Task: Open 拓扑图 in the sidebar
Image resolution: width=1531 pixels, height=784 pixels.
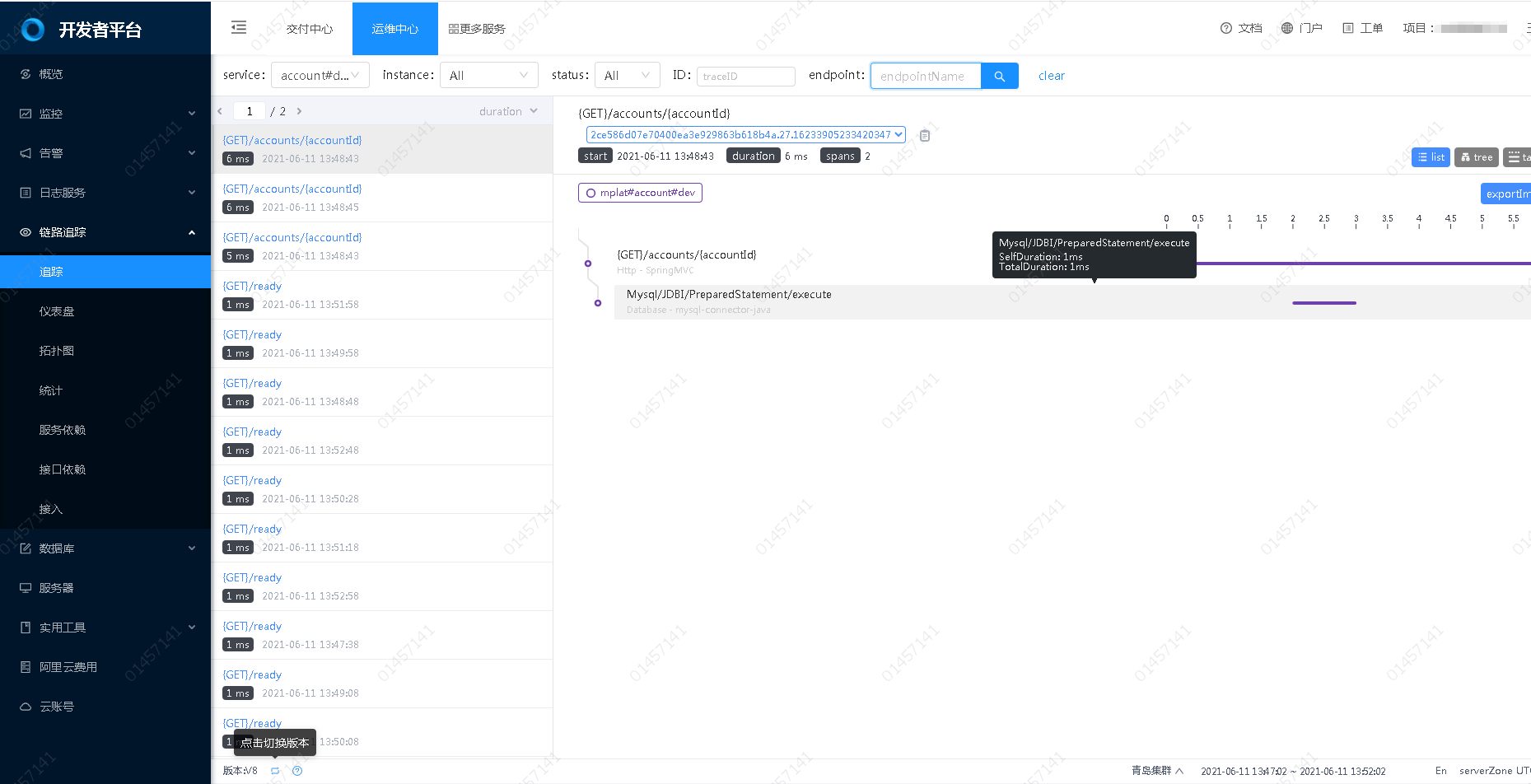Action: 57,351
